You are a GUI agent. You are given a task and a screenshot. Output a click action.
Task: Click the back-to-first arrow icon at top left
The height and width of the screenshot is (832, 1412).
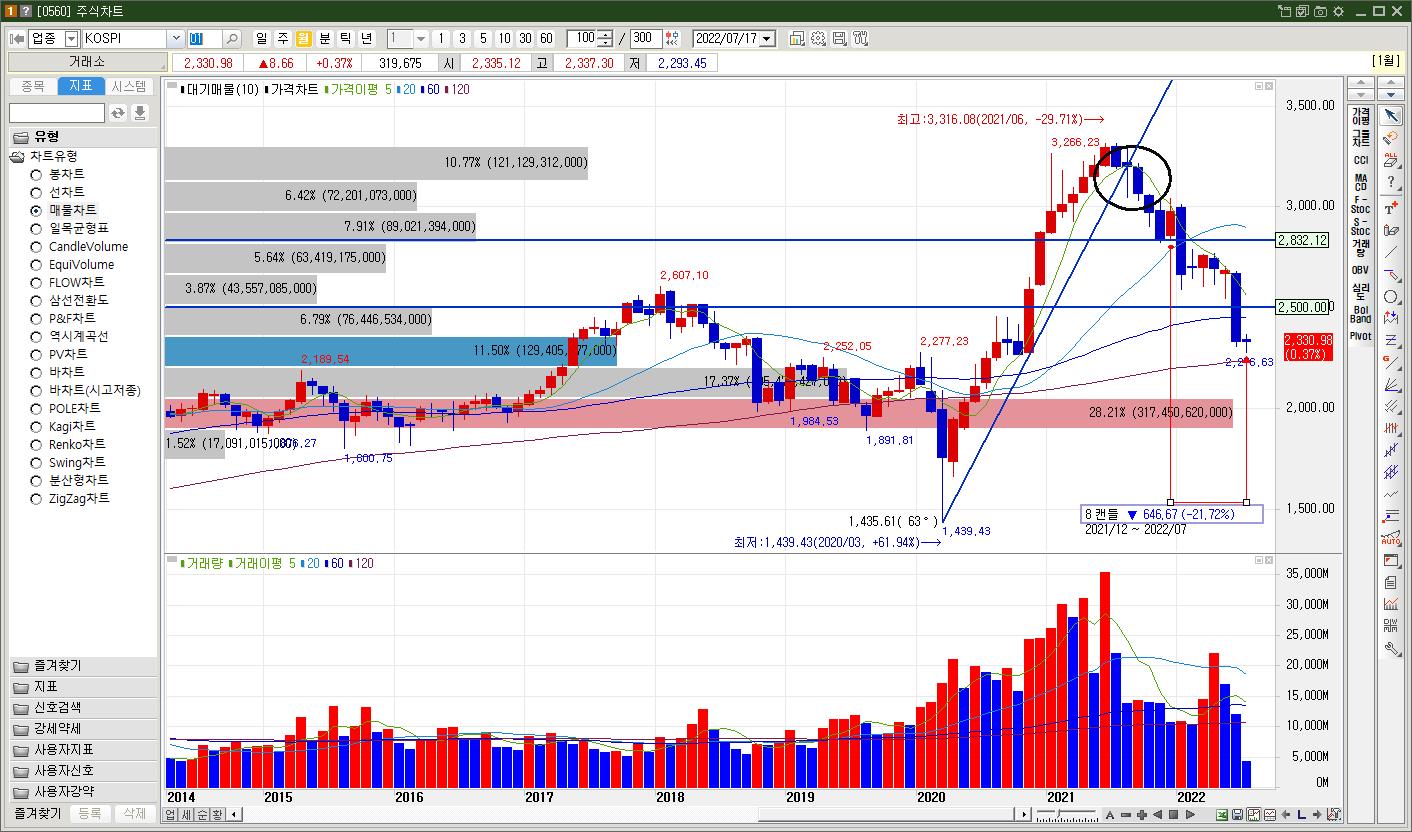coord(17,39)
